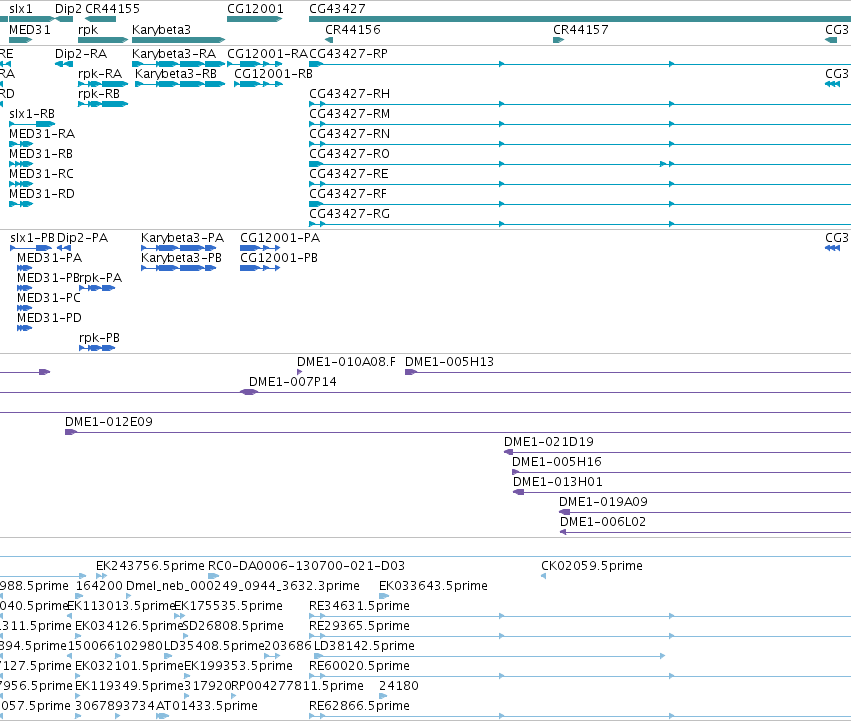Screen dimensions: 851x721
Task: Select EST EK175535.5prime label
Action: 228,606
